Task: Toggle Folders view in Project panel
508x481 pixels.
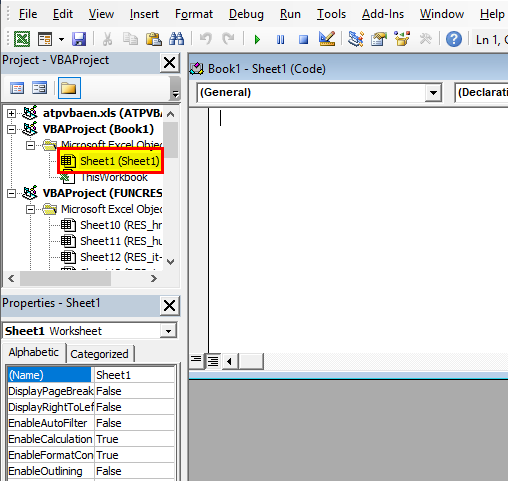Action: (x=69, y=88)
